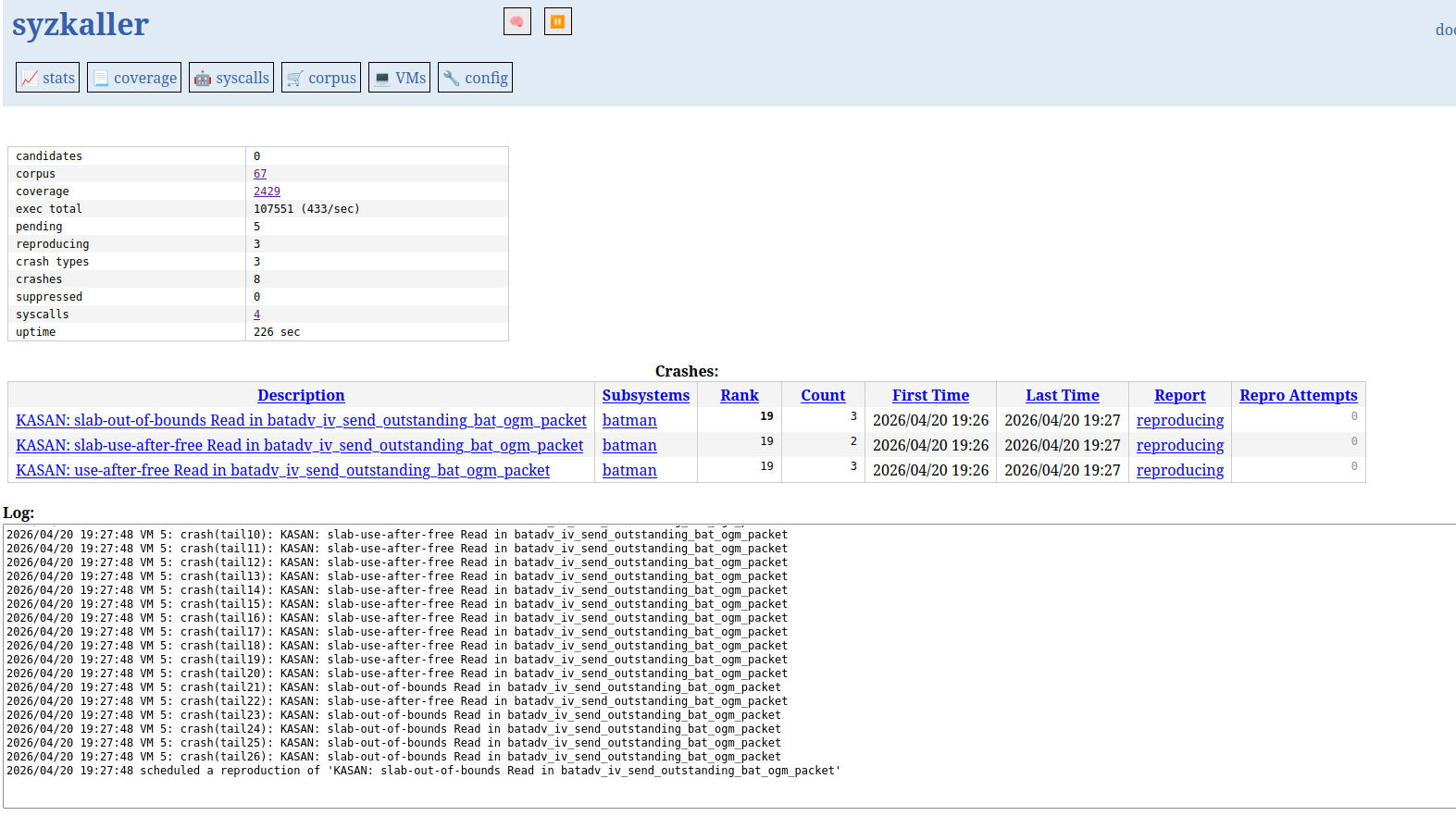Open the slab-out-of-bounds Read crash description

coord(301,420)
